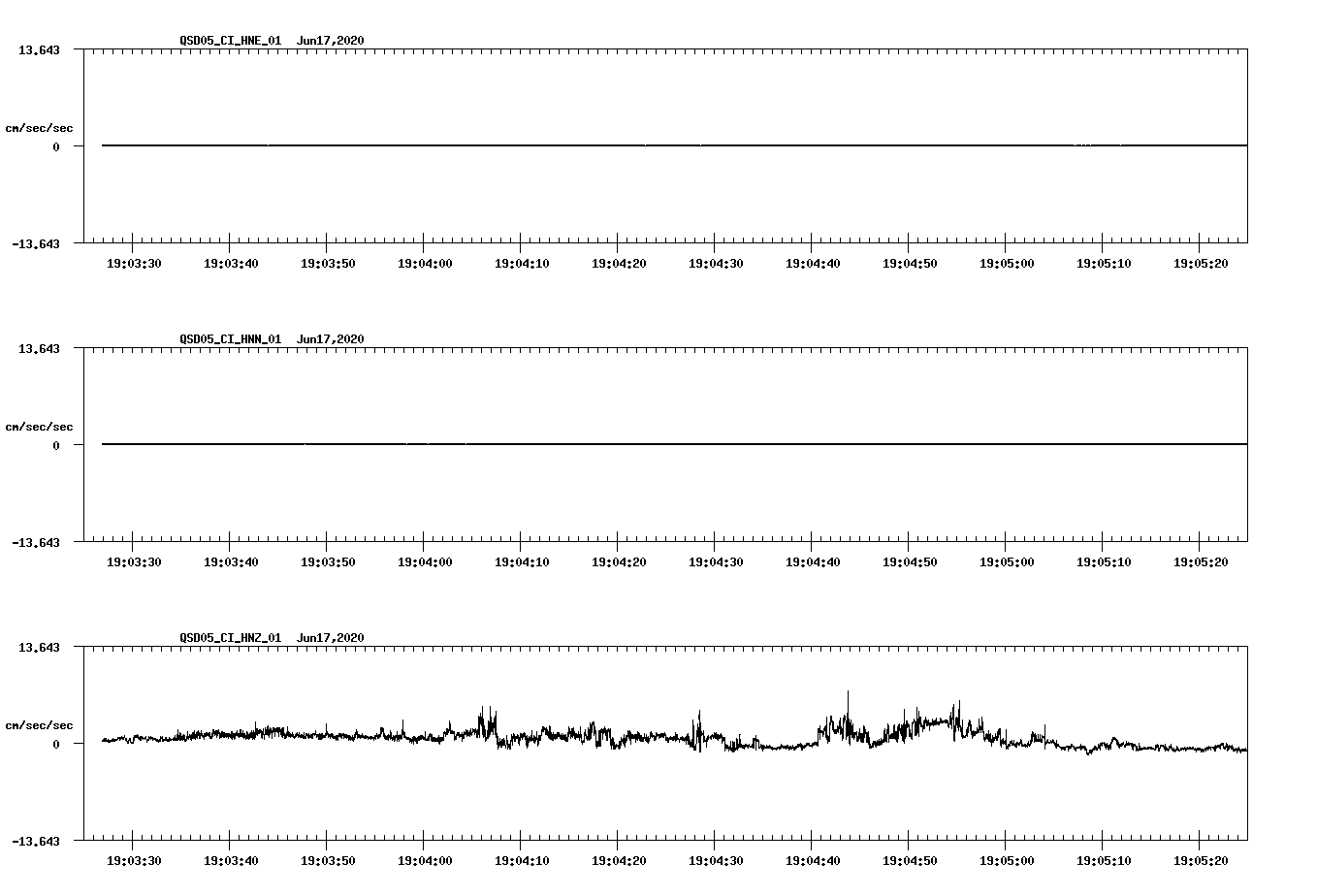The height and width of the screenshot is (896, 1317).
Task: Click the Jun17,2020 date on HNN plot
Action: [x=331, y=339]
